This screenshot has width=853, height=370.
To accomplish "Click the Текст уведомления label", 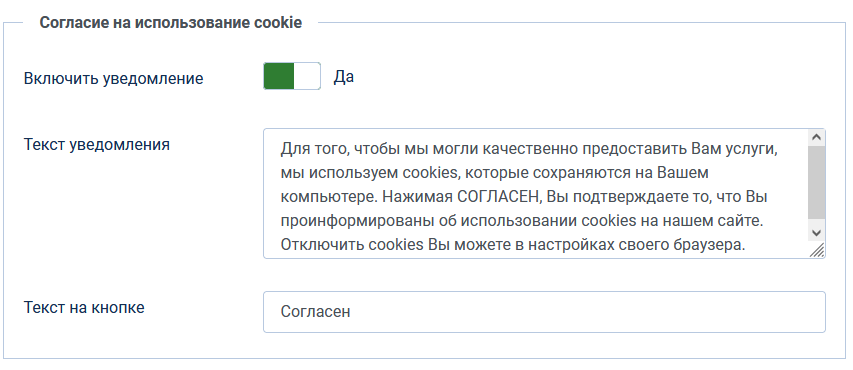I will tap(97, 145).
